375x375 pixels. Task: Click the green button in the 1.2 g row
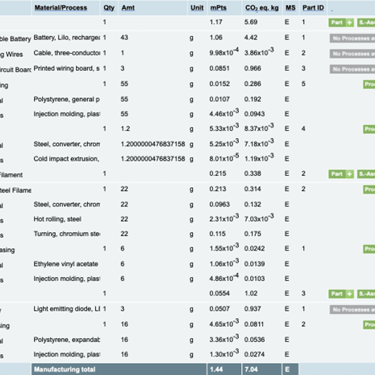coord(369,129)
